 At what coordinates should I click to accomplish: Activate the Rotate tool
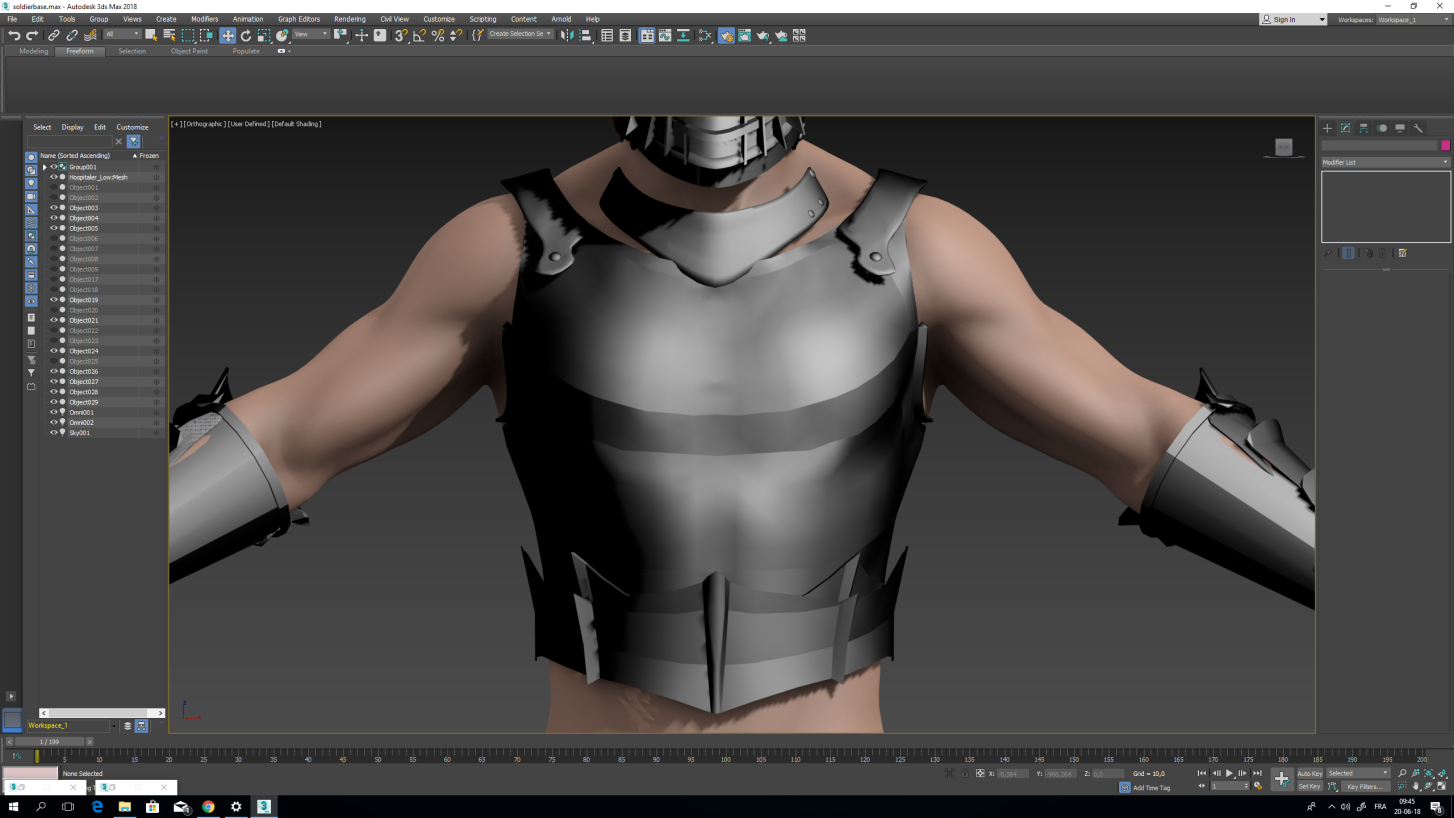[x=246, y=35]
